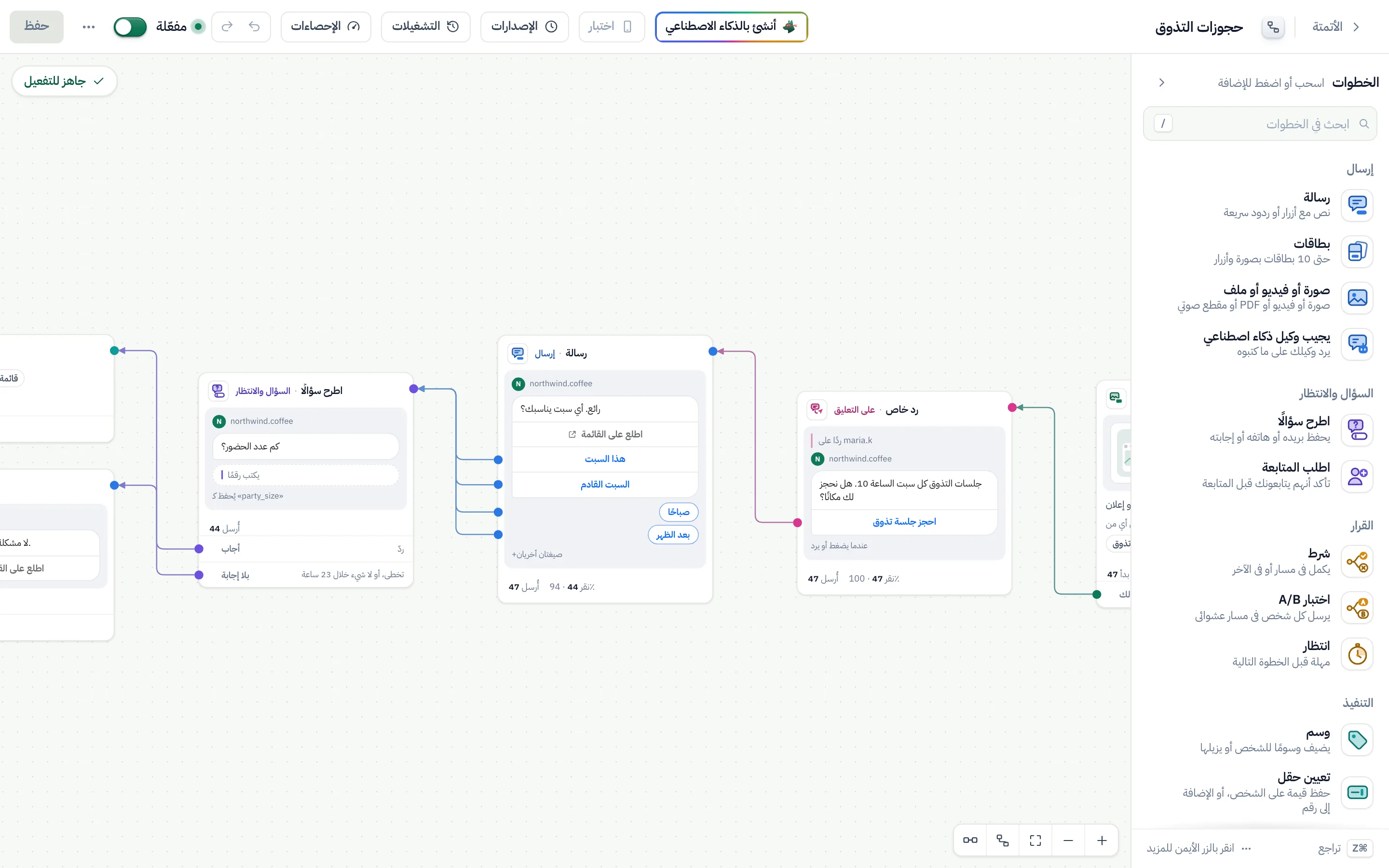The height and width of the screenshot is (868, 1389).
Task: Click the اطلع على القائمة link button
Action: (605, 434)
